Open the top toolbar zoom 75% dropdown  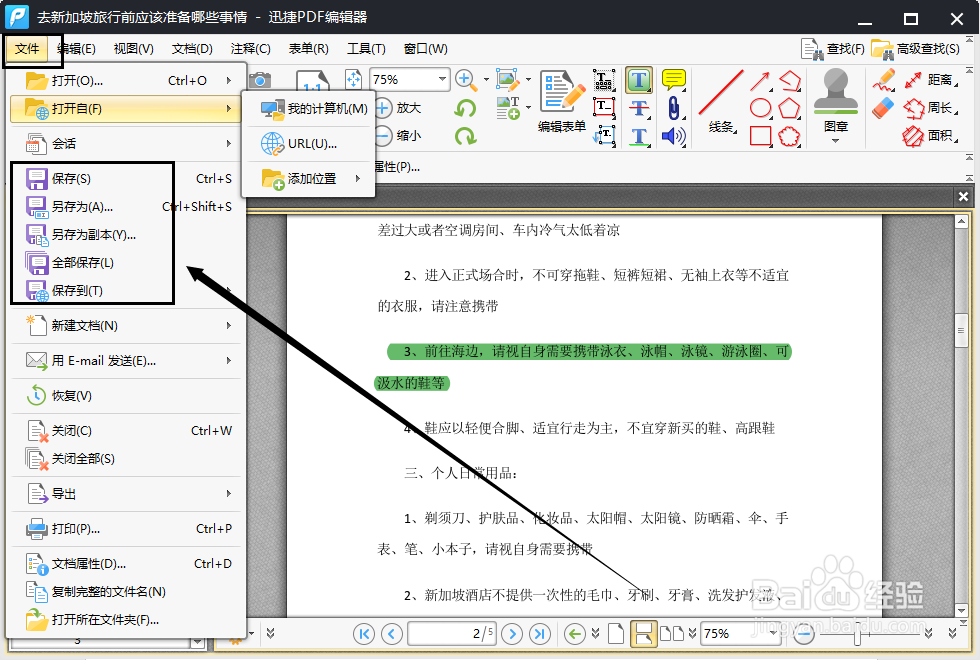(442, 79)
